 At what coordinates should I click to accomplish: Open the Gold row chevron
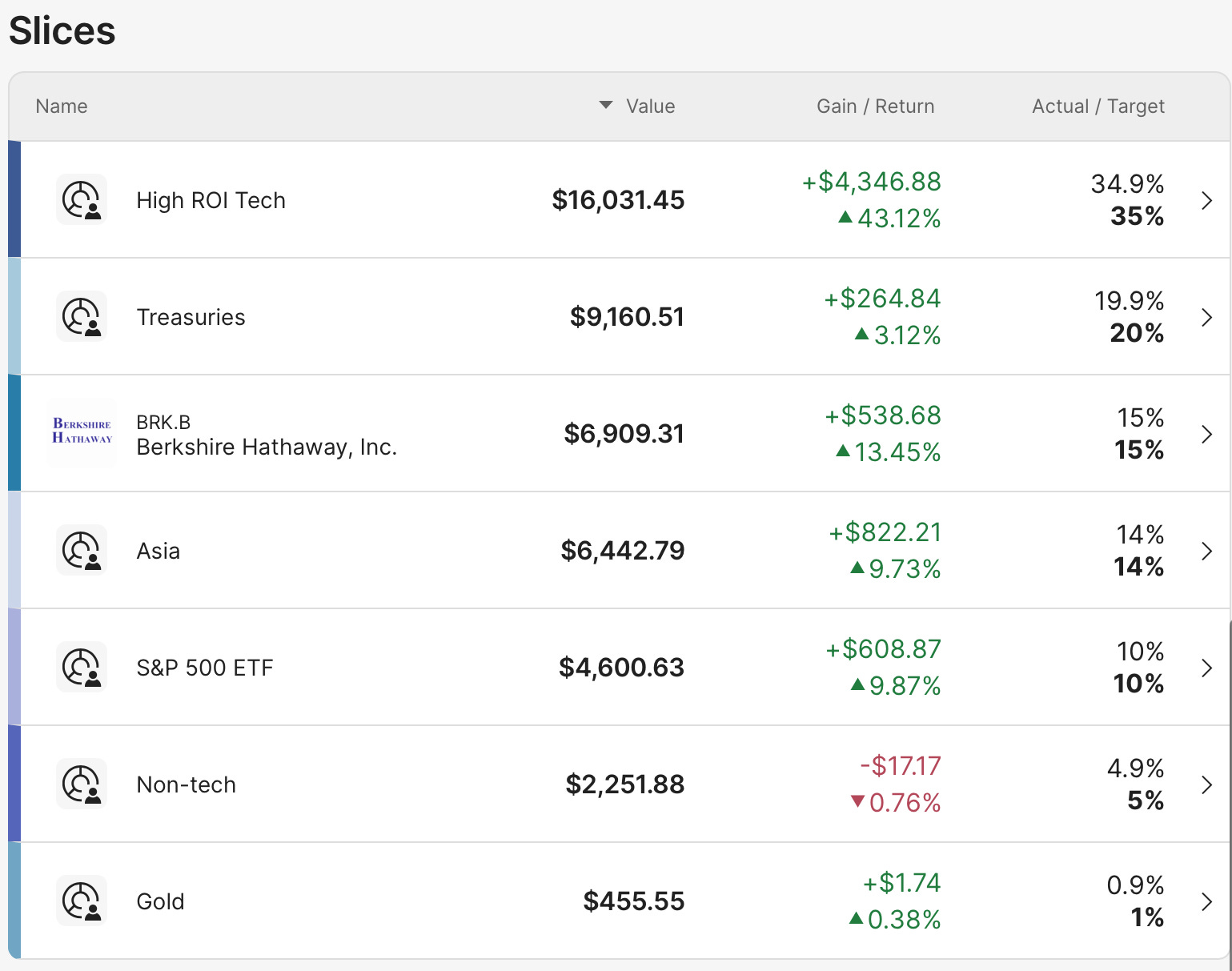(1207, 901)
